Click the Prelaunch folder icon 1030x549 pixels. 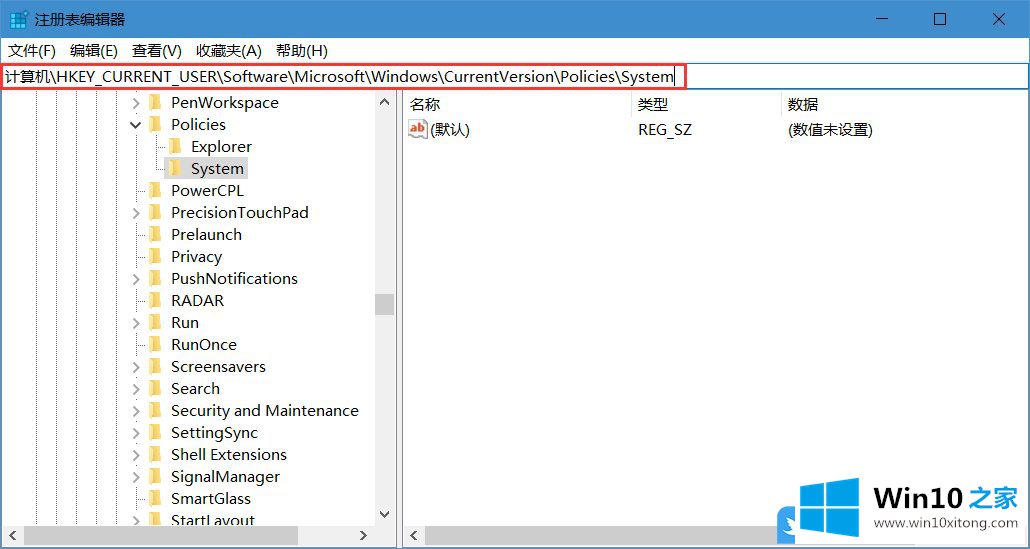click(155, 234)
